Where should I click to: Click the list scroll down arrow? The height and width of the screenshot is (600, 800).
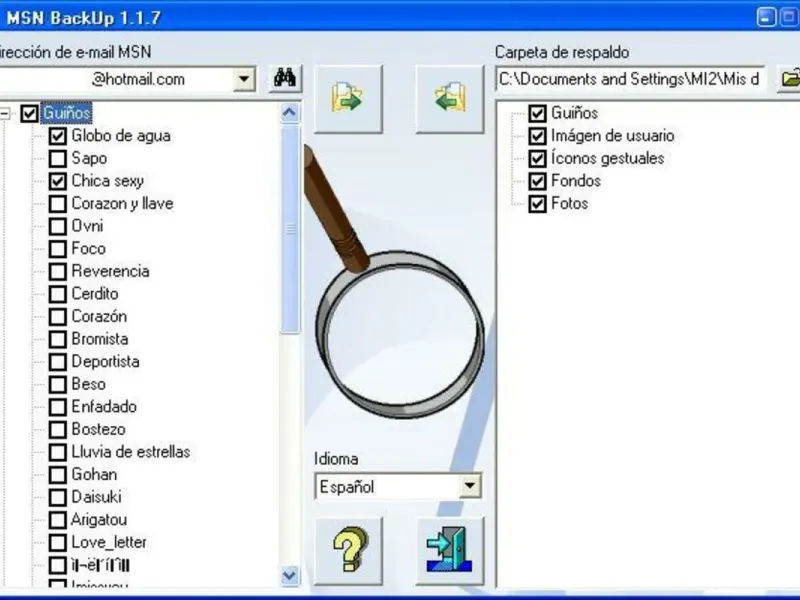pyautogui.click(x=290, y=576)
